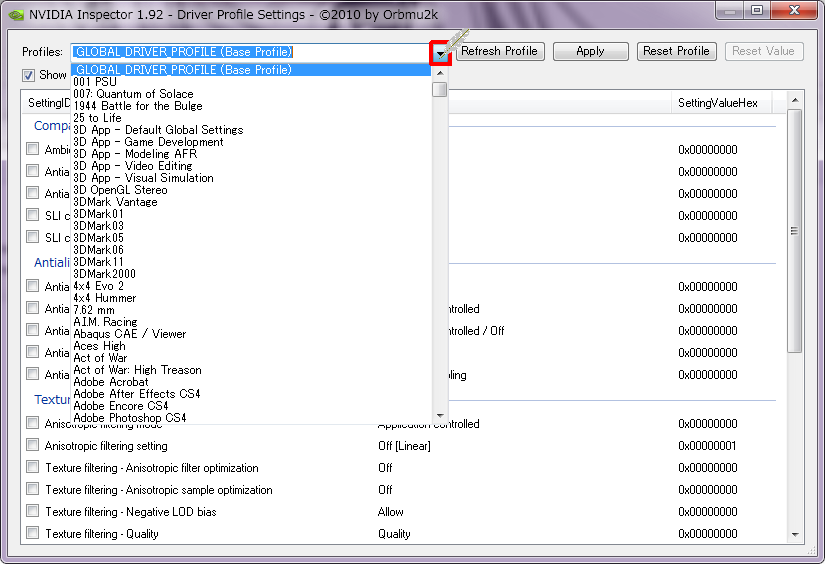This screenshot has width=825, height=564.
Task: Click dropdown list scroll up arrow
Action: point(440,73)
